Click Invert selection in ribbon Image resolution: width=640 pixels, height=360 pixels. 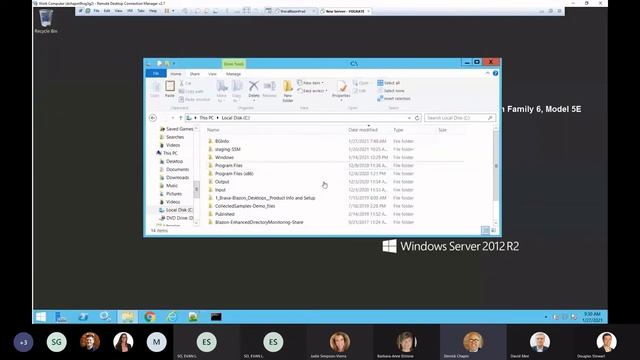click(x=394, y=98)
